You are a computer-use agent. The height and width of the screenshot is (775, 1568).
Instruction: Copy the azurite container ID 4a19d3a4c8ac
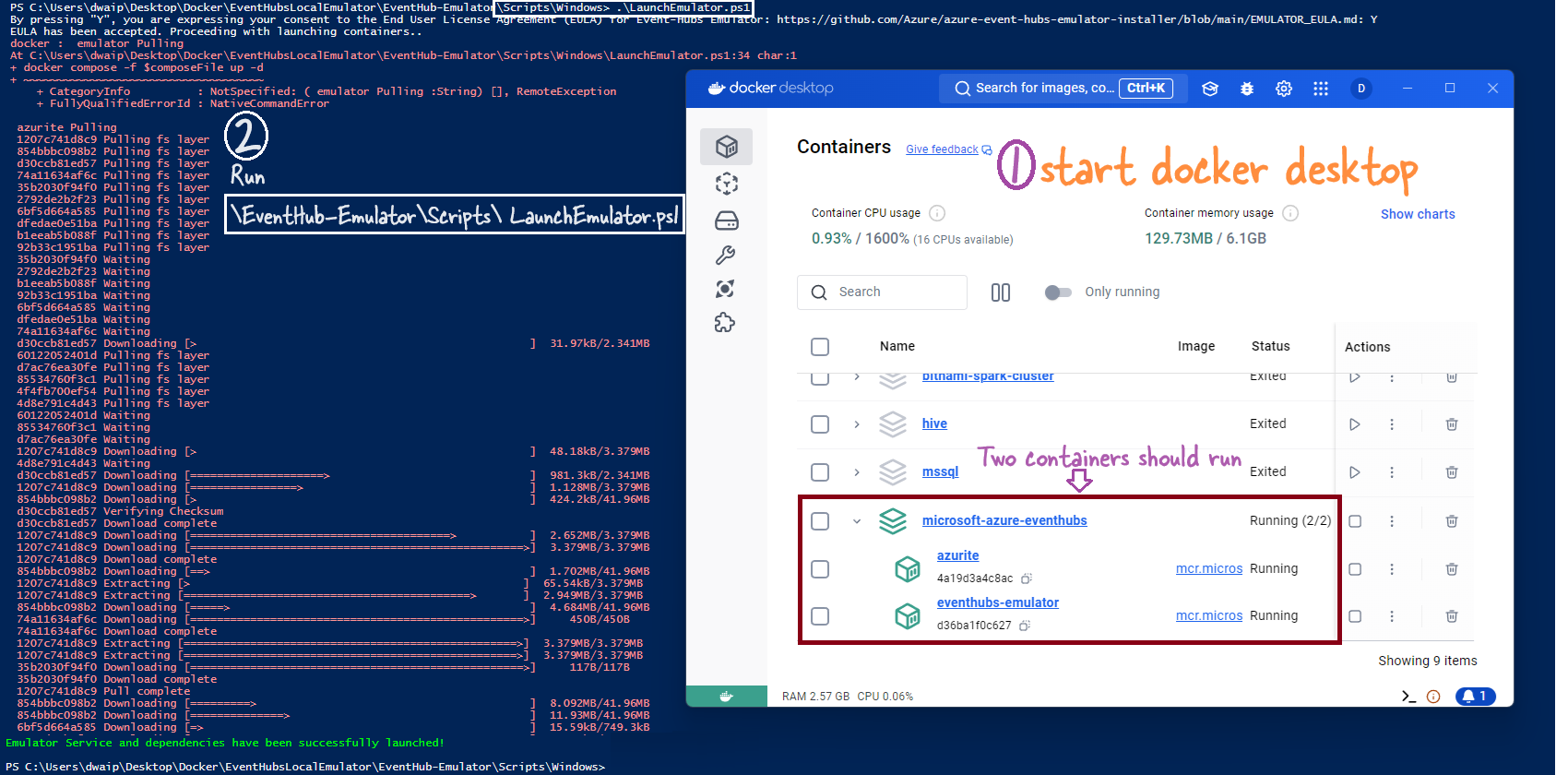pos(1027,578)
